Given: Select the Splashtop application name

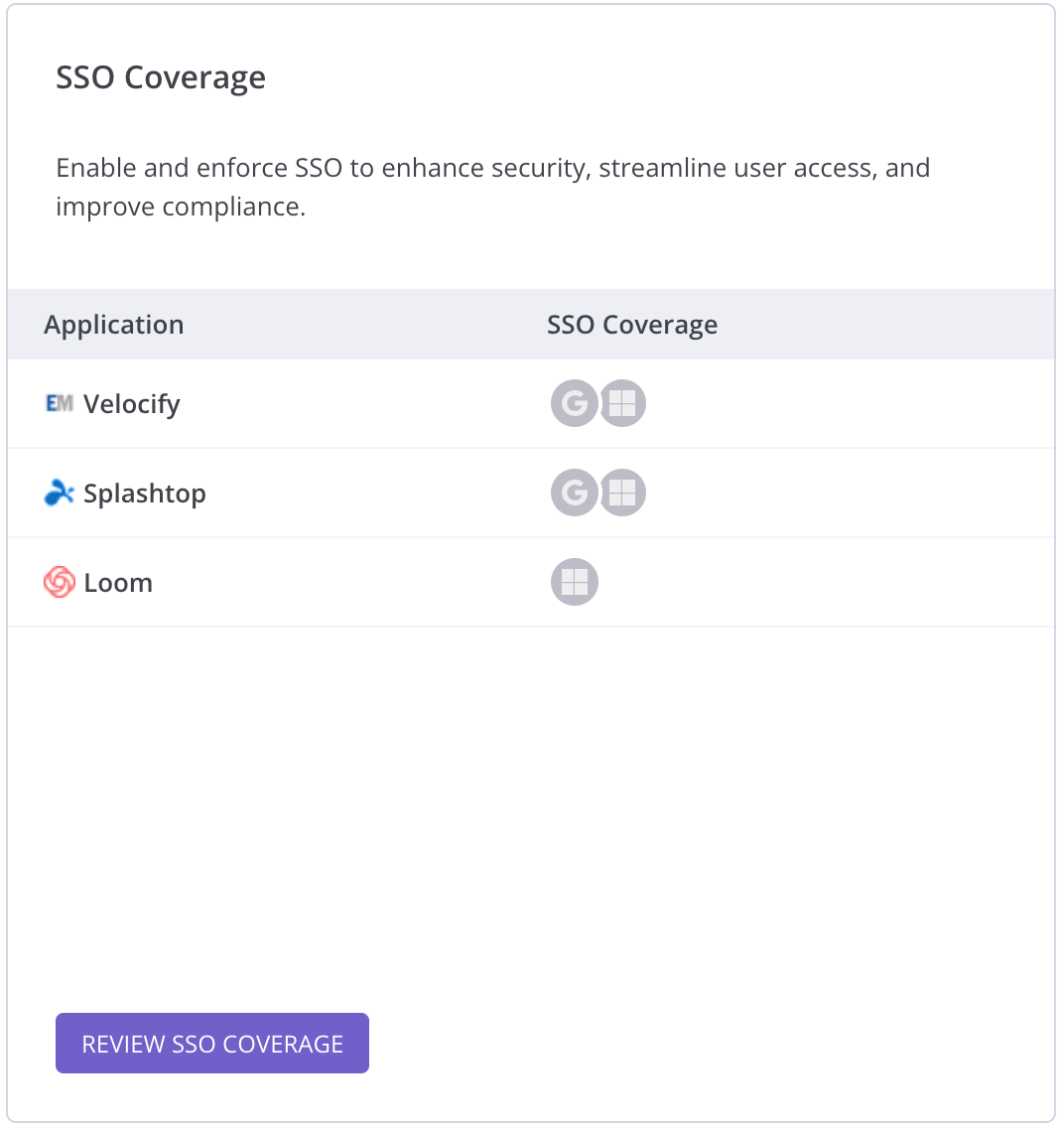Looking at the screenshot, I should [x=145, y=494].
